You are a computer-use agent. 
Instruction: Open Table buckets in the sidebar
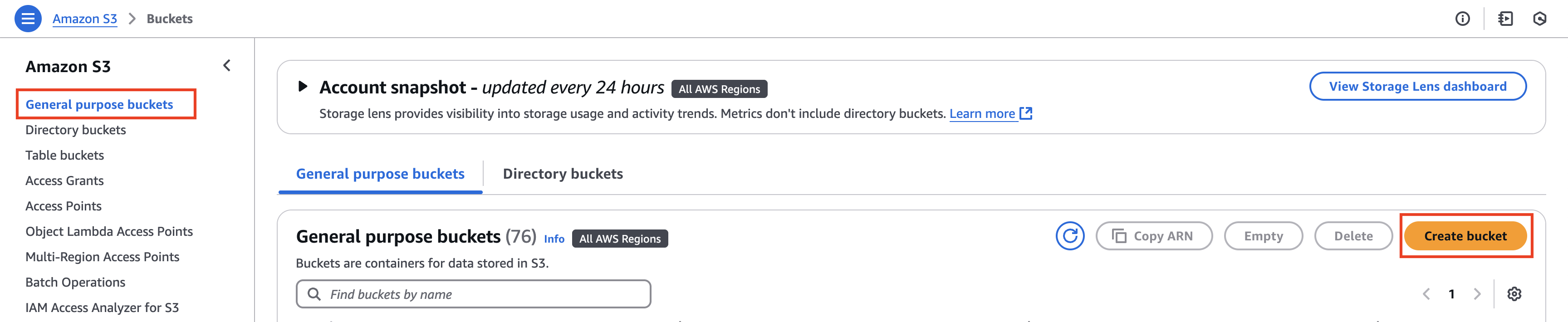pos(64,155)
